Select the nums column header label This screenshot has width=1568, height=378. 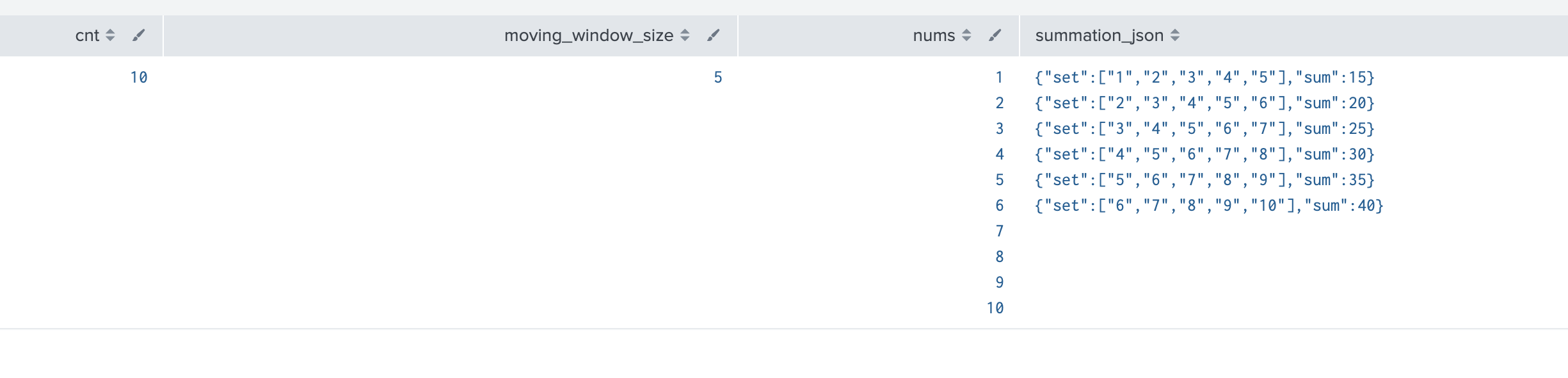[x=934, y=35]
